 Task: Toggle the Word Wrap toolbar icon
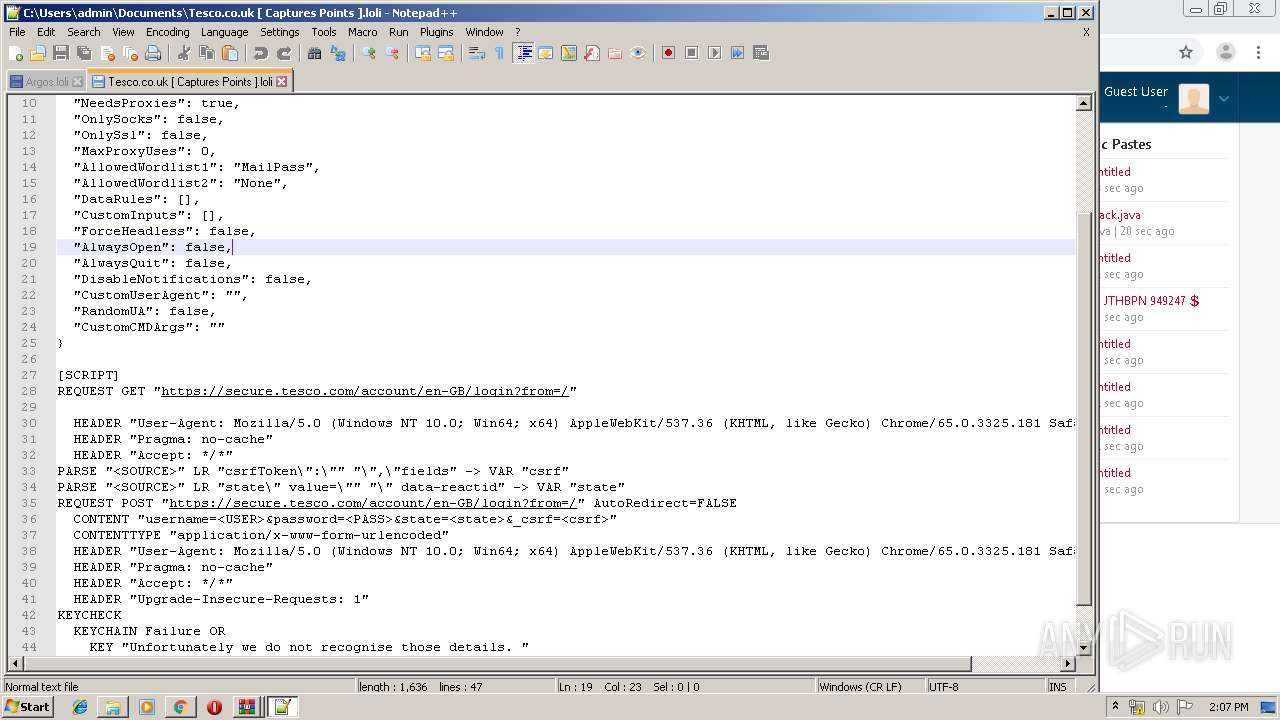(476, 53)
